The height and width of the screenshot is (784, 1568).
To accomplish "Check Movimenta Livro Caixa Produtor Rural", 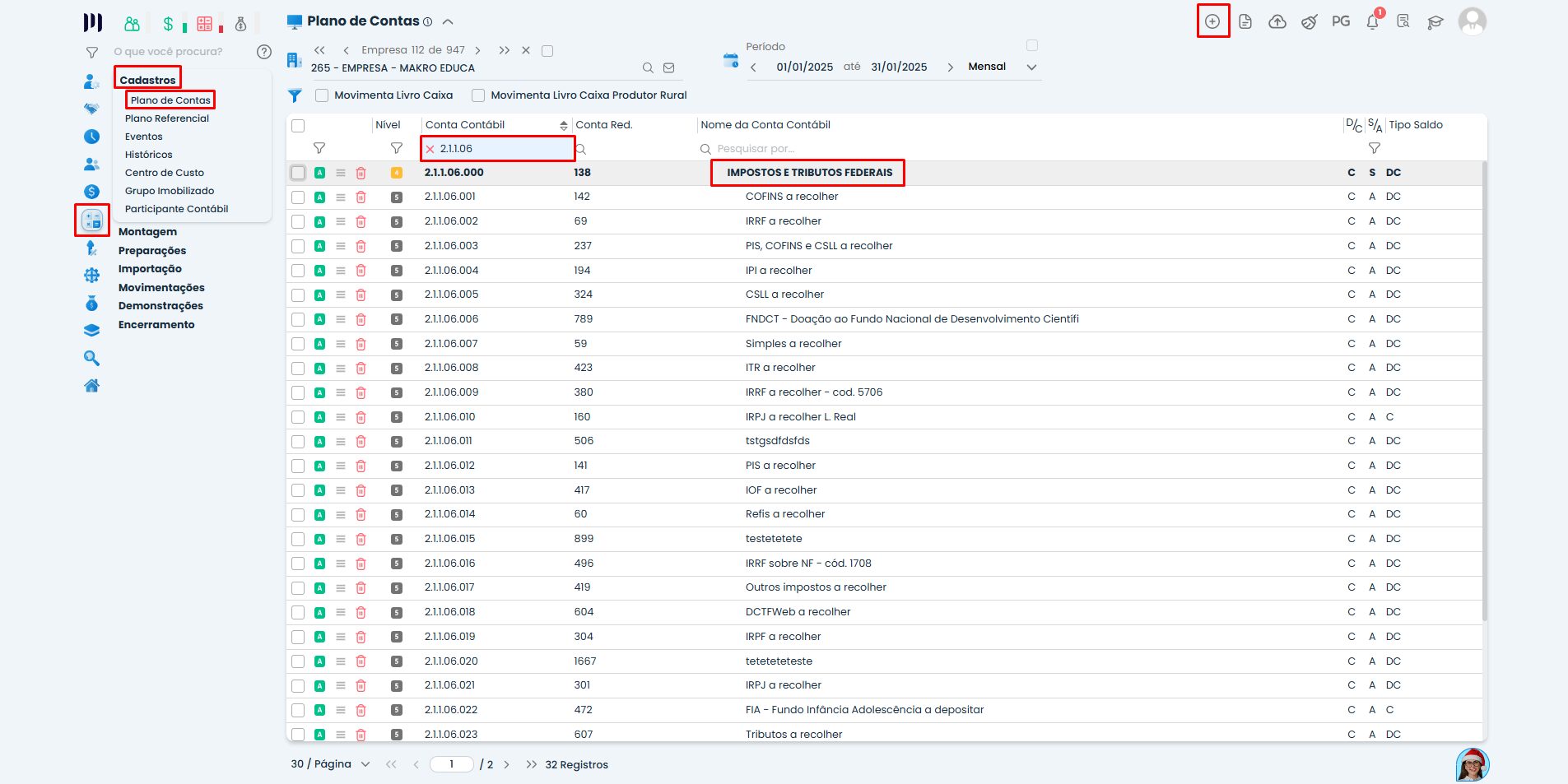I will click(x=478, y=95).
